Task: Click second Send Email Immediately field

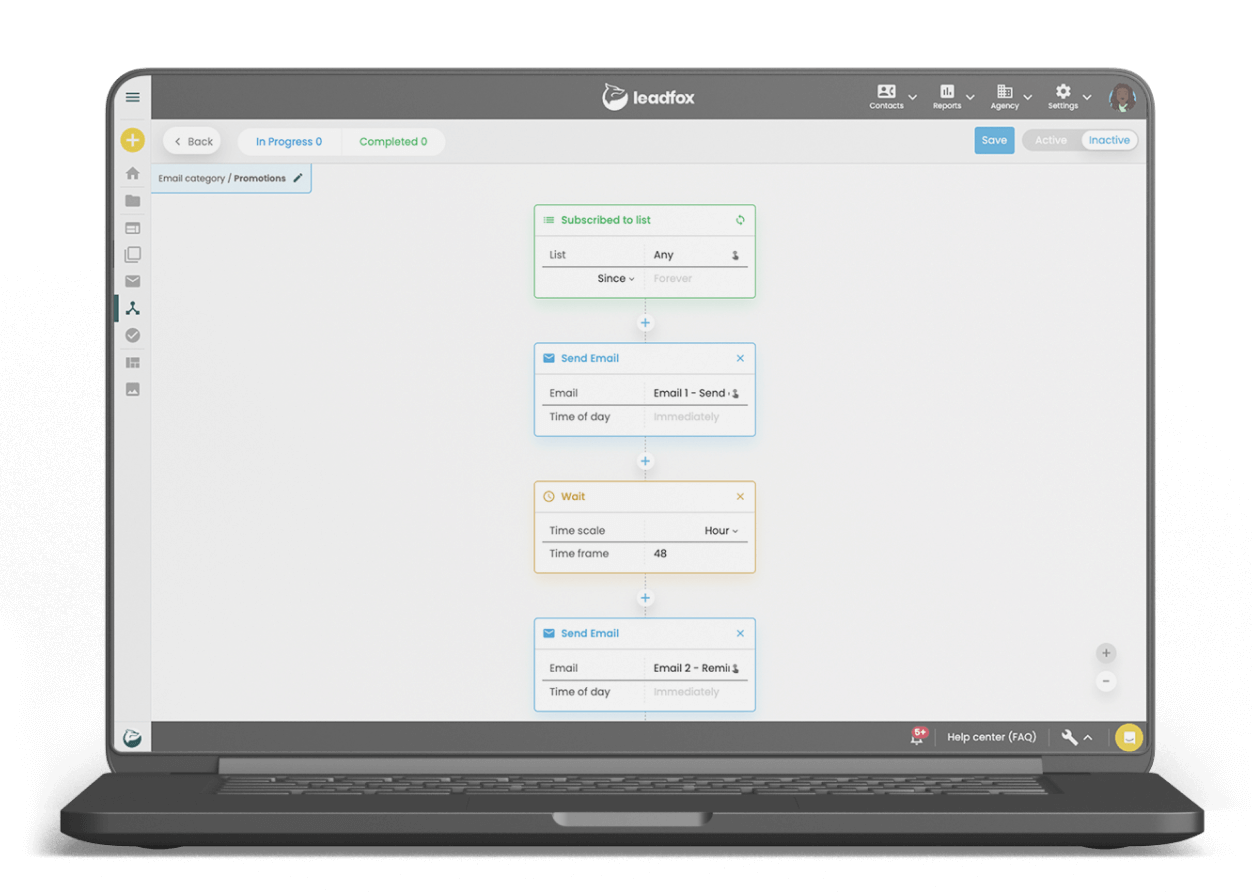Action: (696, 692)
